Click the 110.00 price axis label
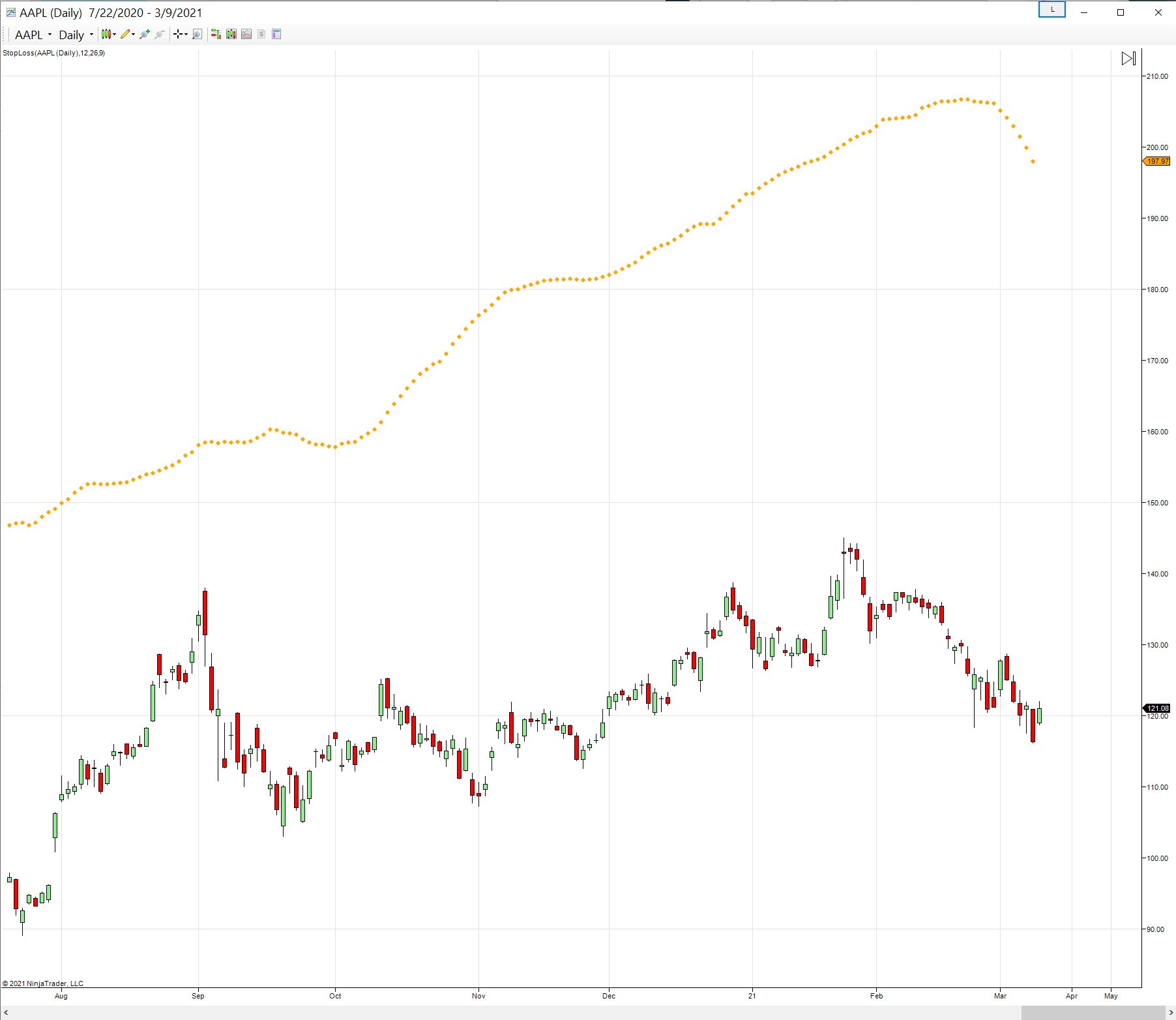The image size is (1176, 1020). 1158,787
